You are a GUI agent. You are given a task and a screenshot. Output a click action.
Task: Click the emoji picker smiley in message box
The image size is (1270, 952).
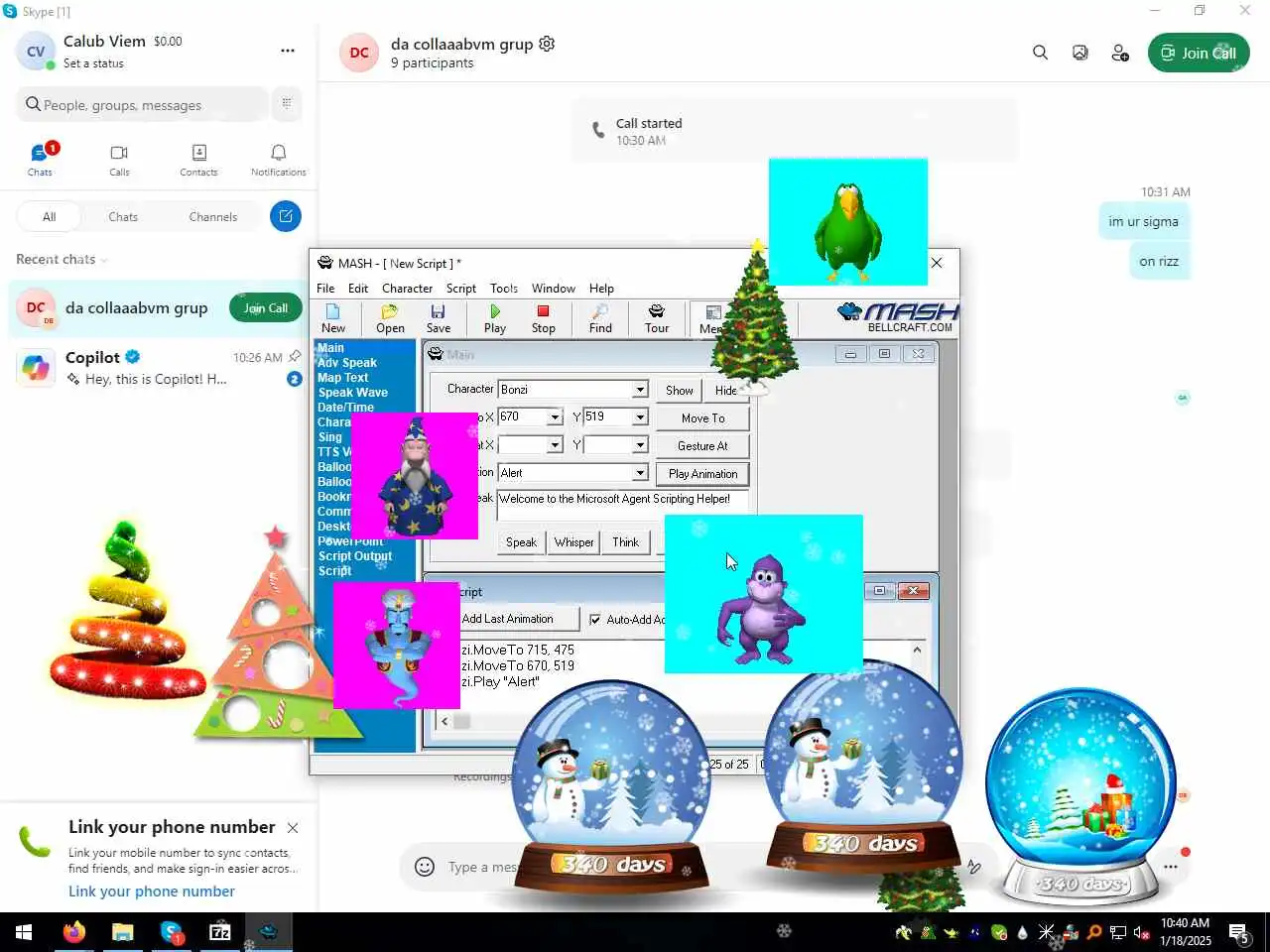[x=425, y=867]
